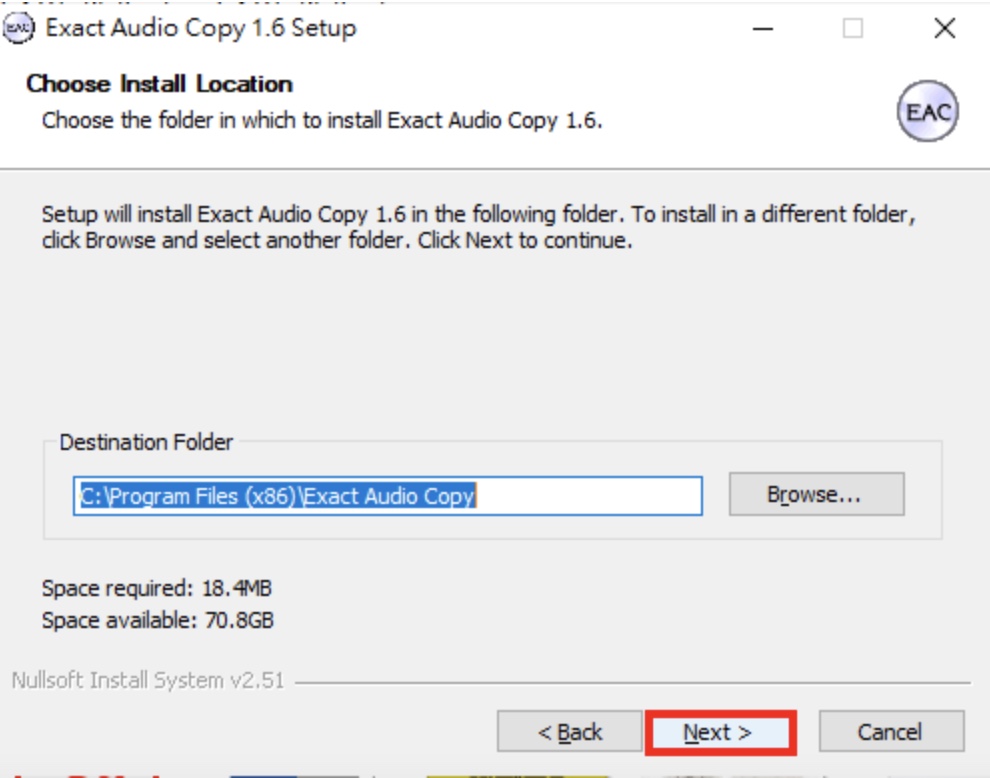Go back with the < Back button
Screen dimensions: 990x778
(x=570, y=731)
